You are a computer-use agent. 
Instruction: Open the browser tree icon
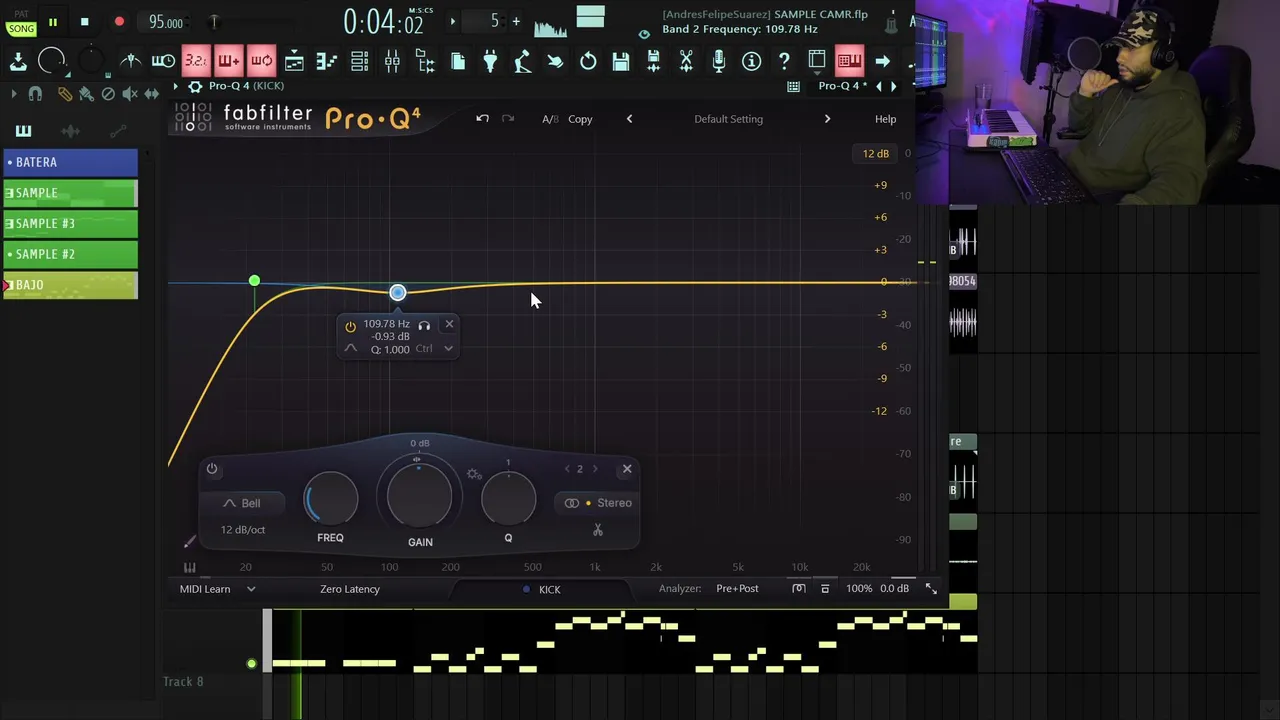point(425,61)
